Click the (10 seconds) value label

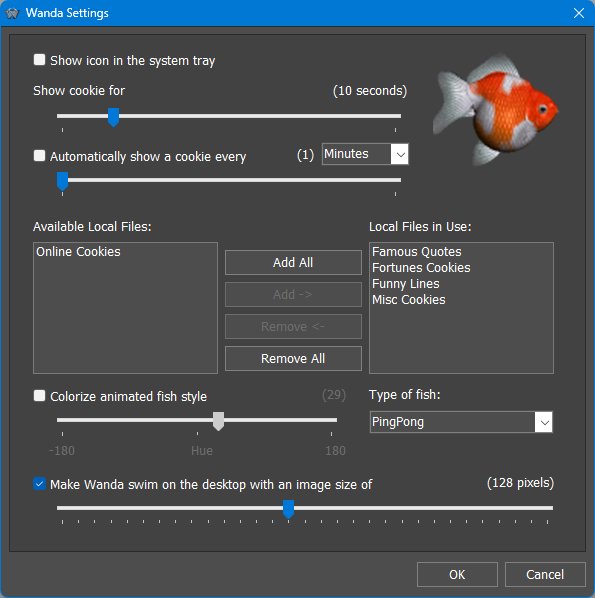tap(370, 91)
